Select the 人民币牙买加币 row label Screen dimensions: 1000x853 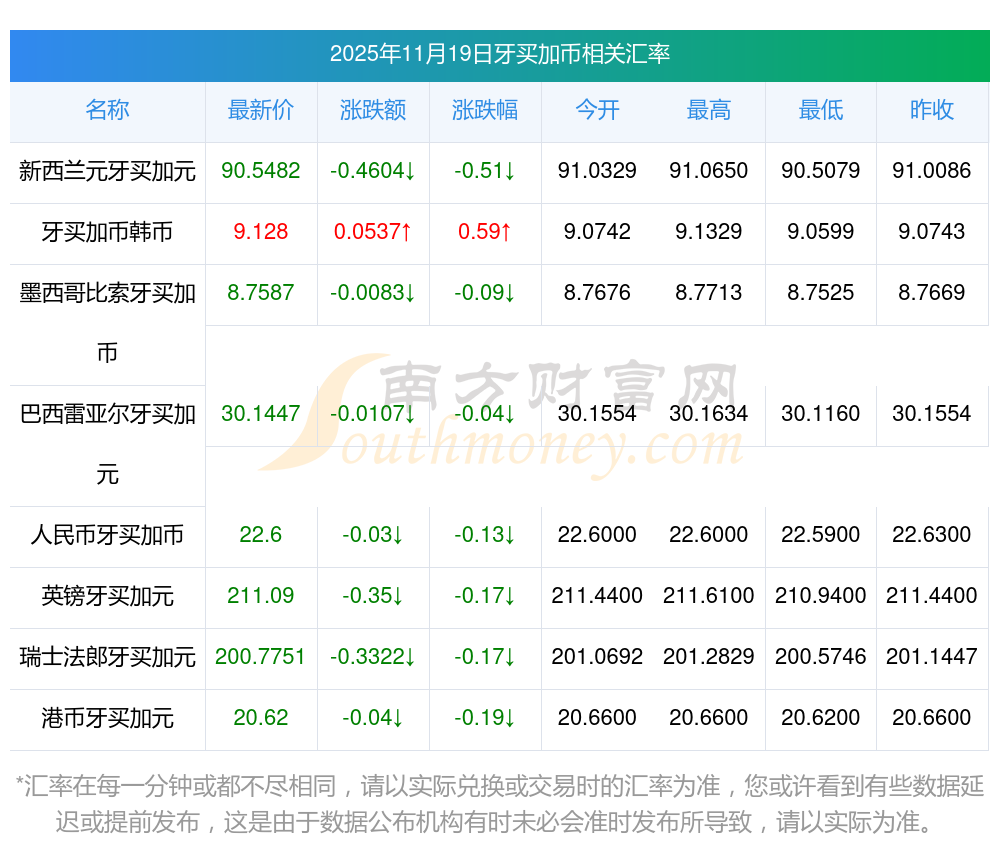107,534
